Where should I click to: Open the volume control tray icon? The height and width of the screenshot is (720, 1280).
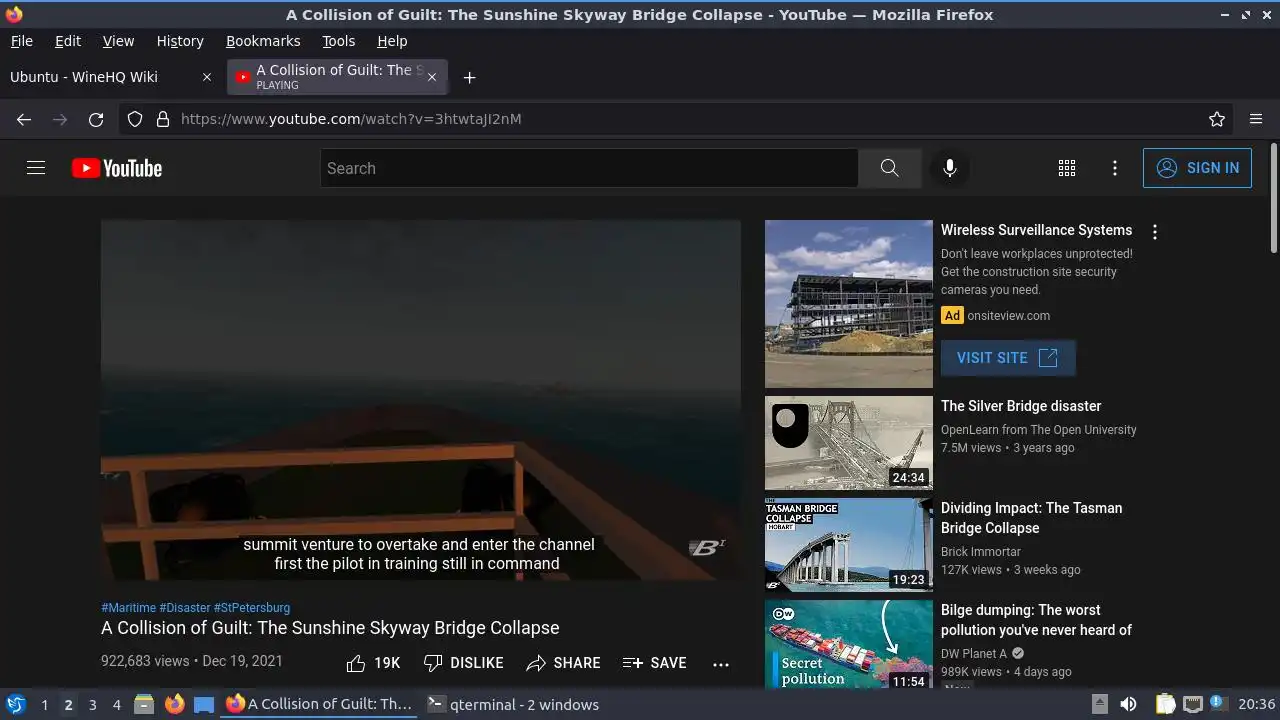pyautogui.click(x=1128, y=704)
